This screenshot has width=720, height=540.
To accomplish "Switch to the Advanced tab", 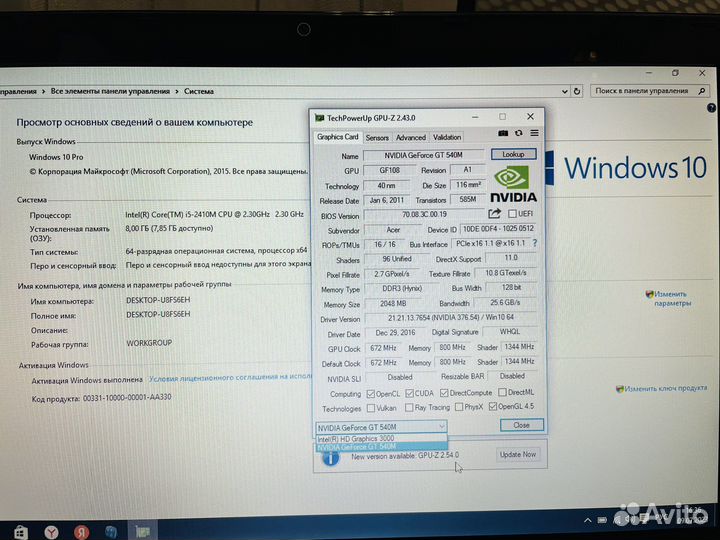I will 411,138.
